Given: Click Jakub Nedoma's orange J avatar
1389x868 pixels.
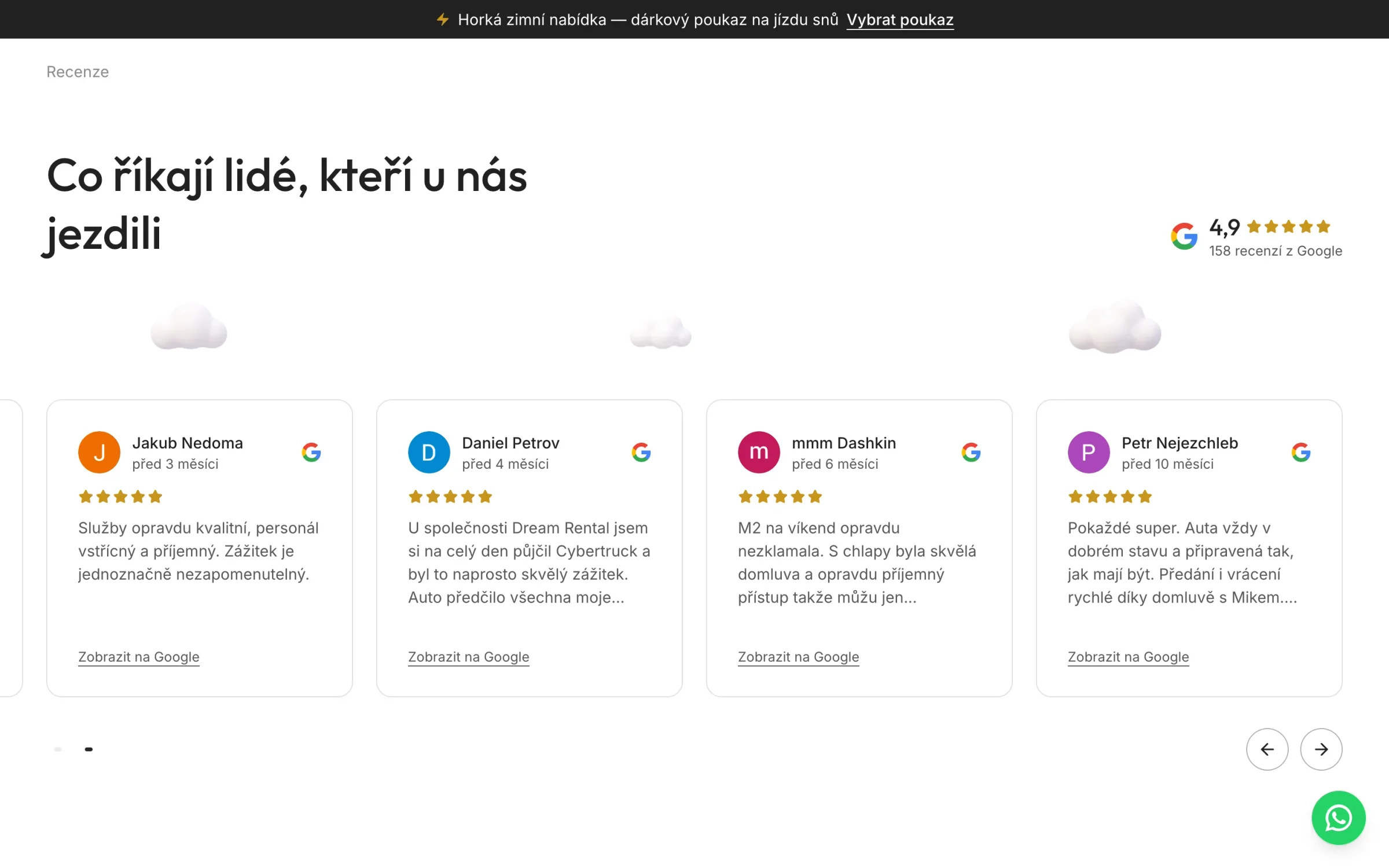Looking at the screenshot, I should pyautogui.click(x=99, y=452).
